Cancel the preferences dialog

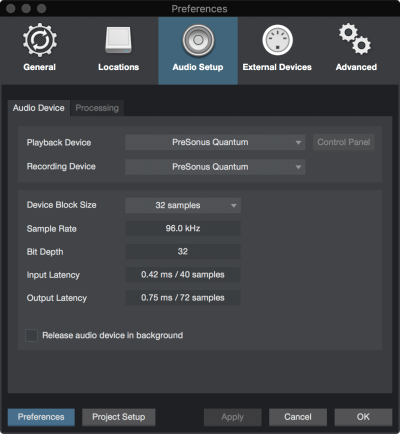tap(298, 417)
